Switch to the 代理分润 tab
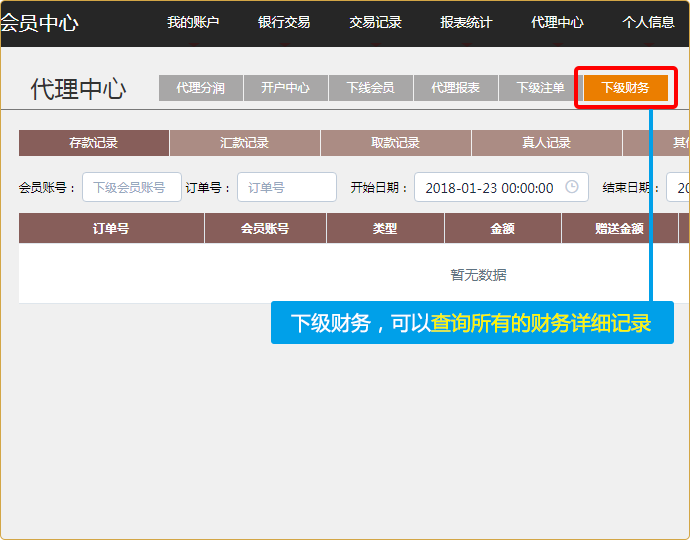The height and width of the screenshot is (540, 690). coord(200,88)
